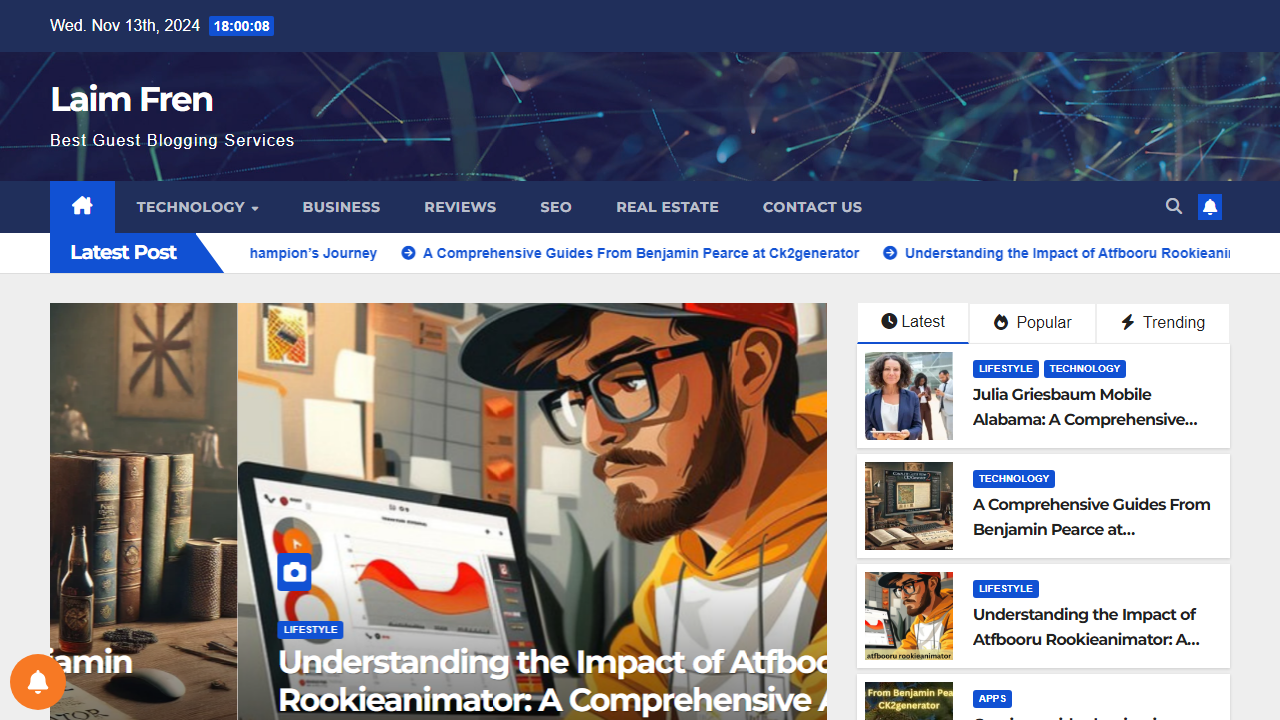Image resolution: width=1280 pixels, height=720 pixels.
Task: Click the home icon in navigation bar
Action: pos(82,206)
